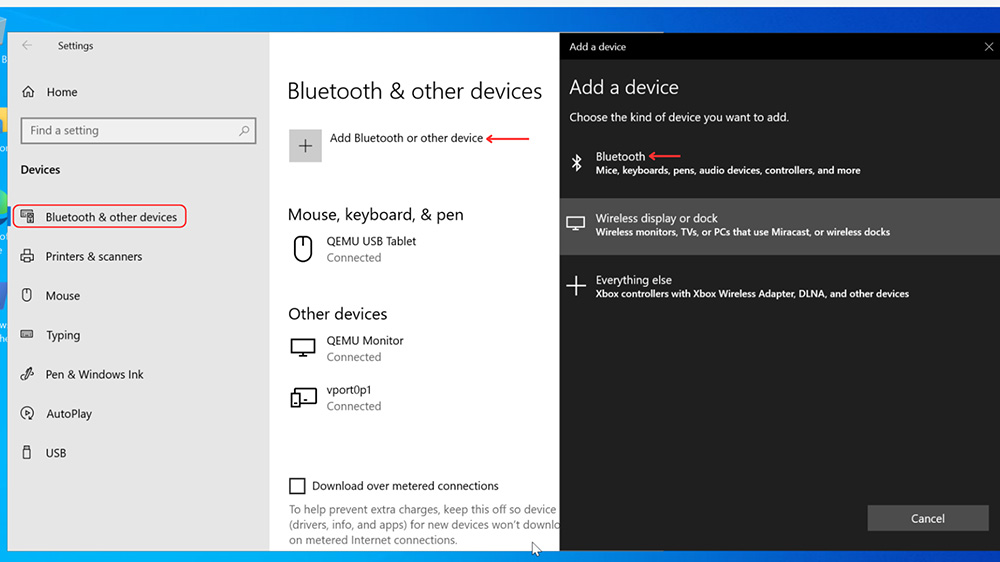Viewport: 1000px width, 562px height.
Task: Click the Settings window title text
Action: (75, 46)
